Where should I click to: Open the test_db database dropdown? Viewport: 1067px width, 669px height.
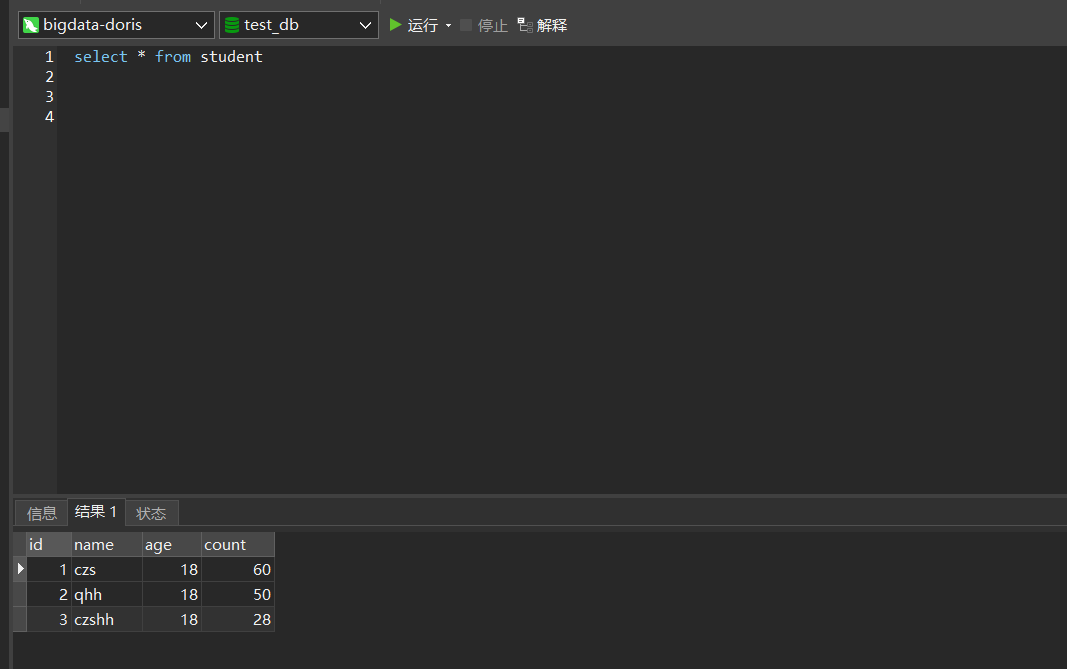click(x=365, y=25)
